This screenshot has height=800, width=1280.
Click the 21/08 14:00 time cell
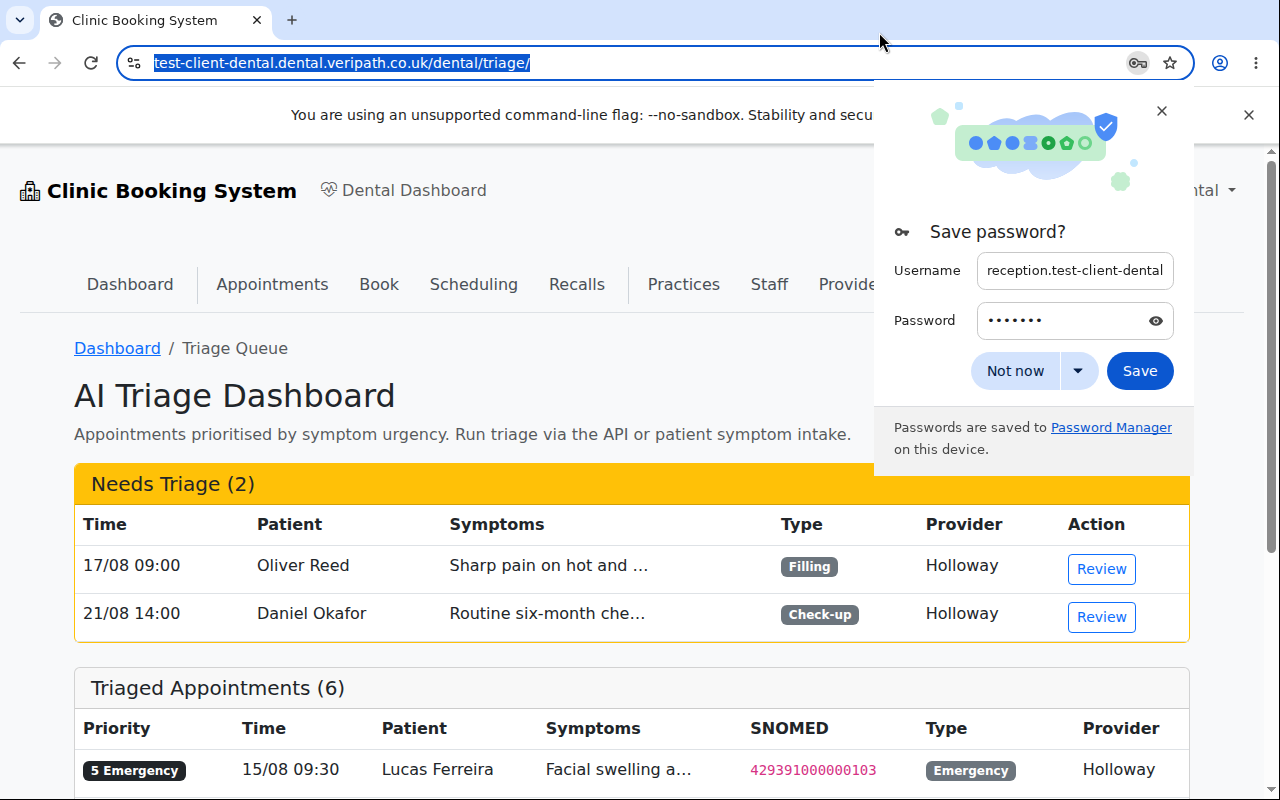[131, 613]
